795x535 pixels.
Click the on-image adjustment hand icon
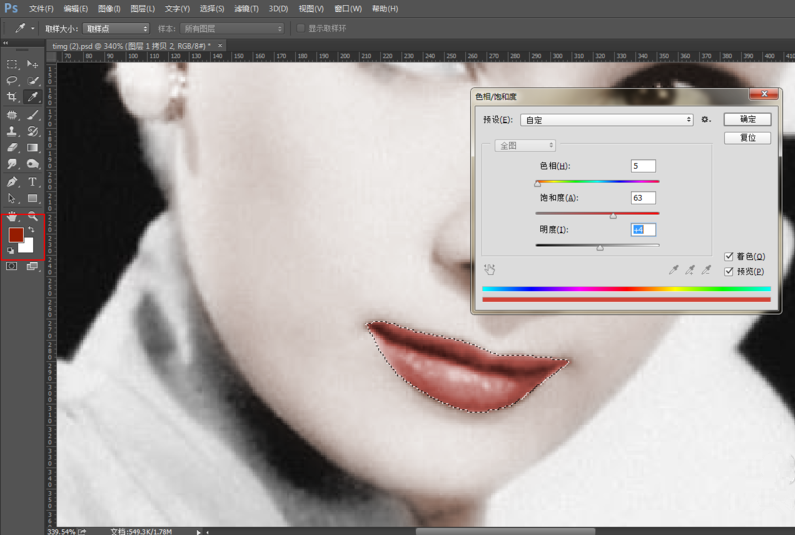pyautogui.click(x=490, y=270)
